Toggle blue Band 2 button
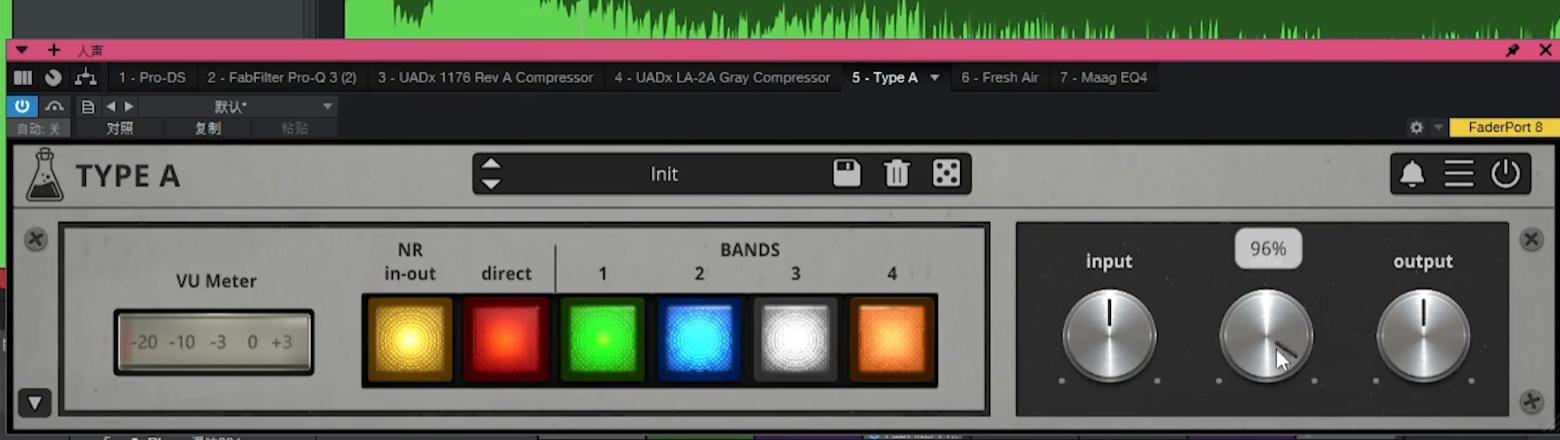The height and width of the screenshot is (440, 1560). coord(699,339)
